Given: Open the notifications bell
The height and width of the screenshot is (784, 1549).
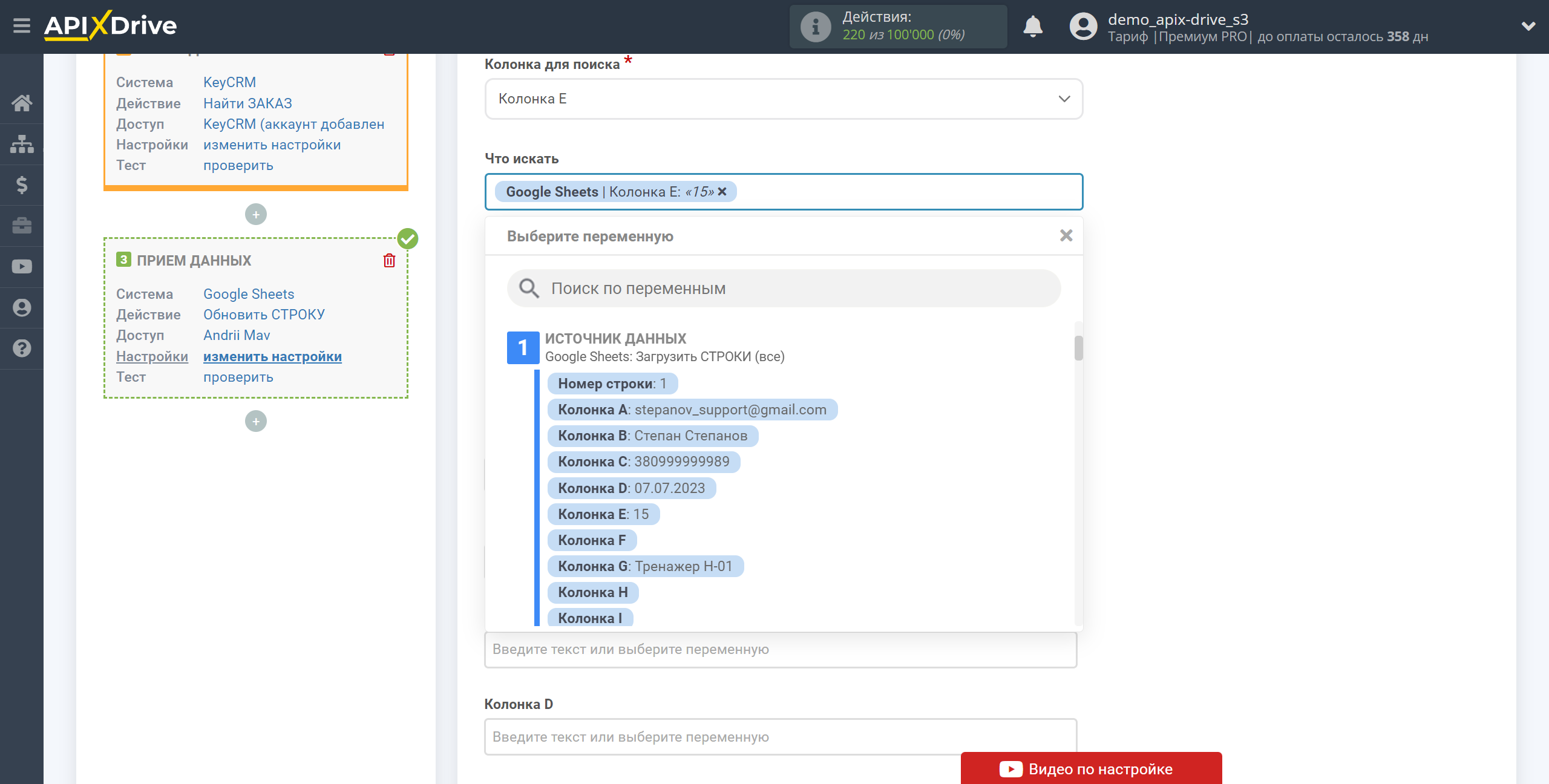Looking at the screenshot, I should tap(1033, 27).
